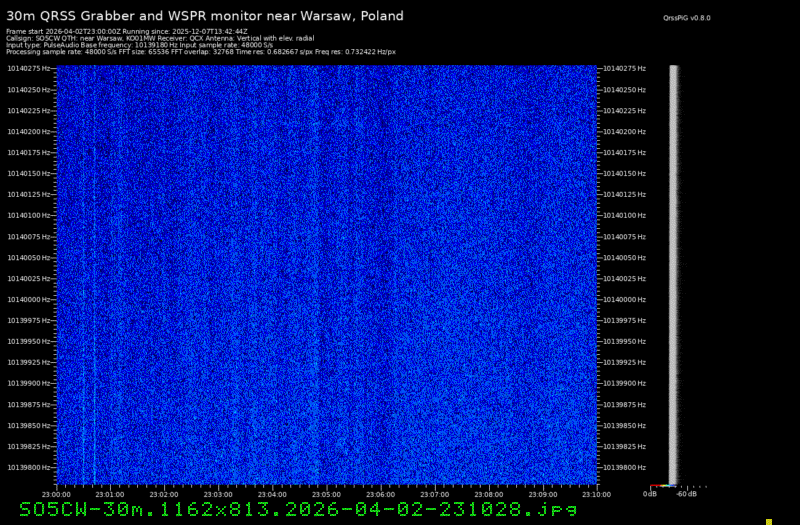Click the 10140000 Hz label on right axis
Image resolution: width=800 pixels, height=525 pixels.
coord(624,299)
